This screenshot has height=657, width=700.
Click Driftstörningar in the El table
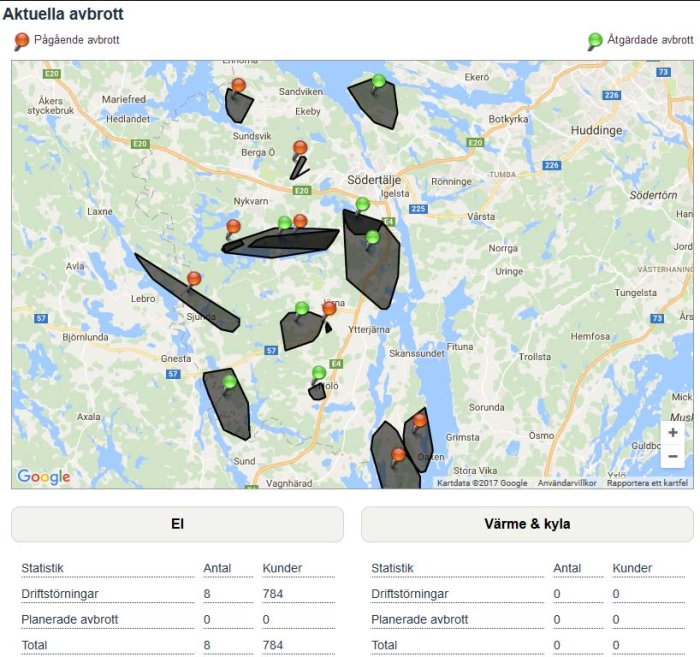[x=60, y=594]
